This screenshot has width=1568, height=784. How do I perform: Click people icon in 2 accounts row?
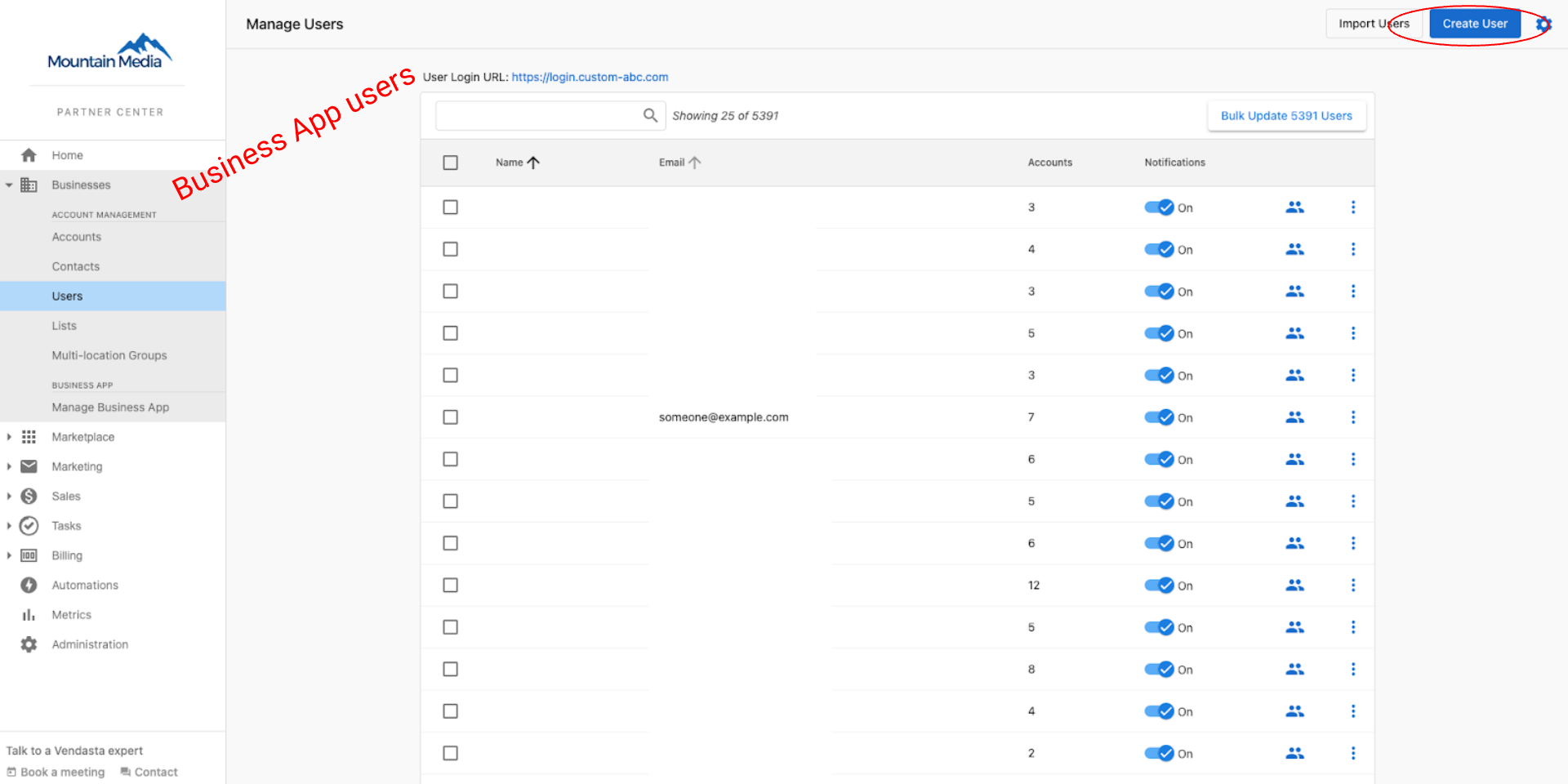click(x=1294, y=753)
